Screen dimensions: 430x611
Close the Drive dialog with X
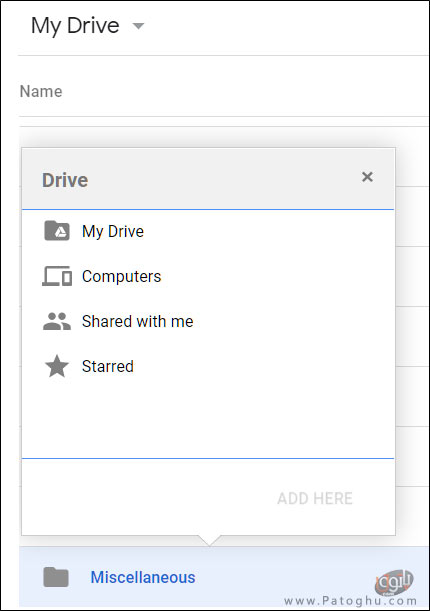(367, 177)
